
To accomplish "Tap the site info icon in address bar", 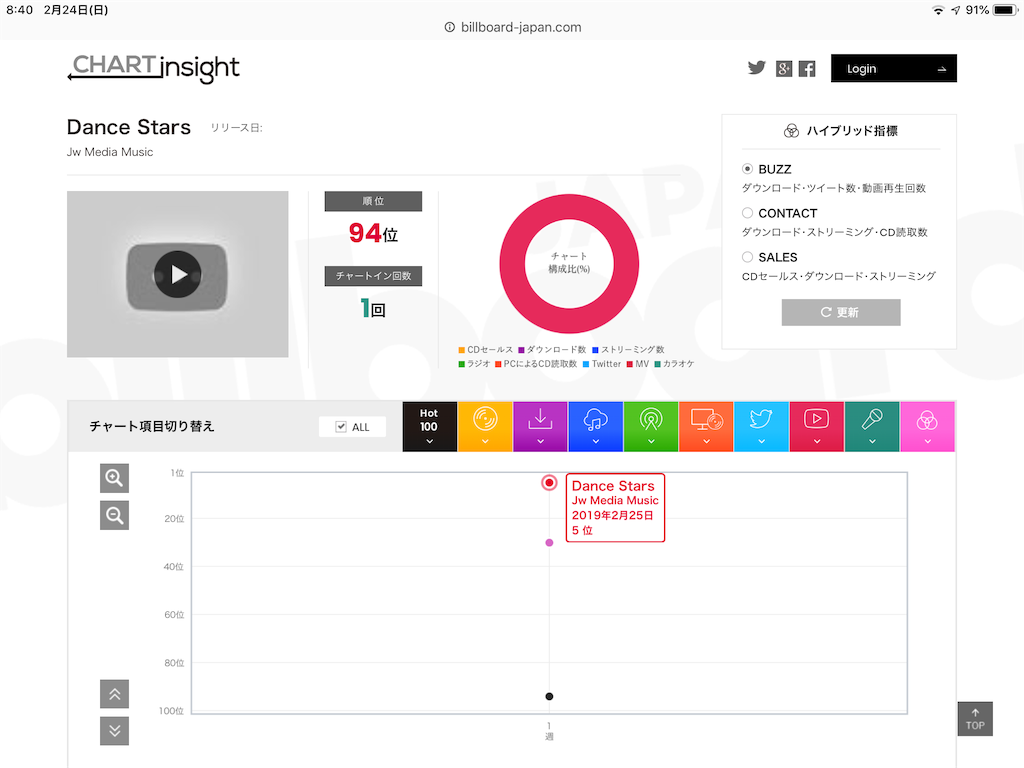I will 449,27.
